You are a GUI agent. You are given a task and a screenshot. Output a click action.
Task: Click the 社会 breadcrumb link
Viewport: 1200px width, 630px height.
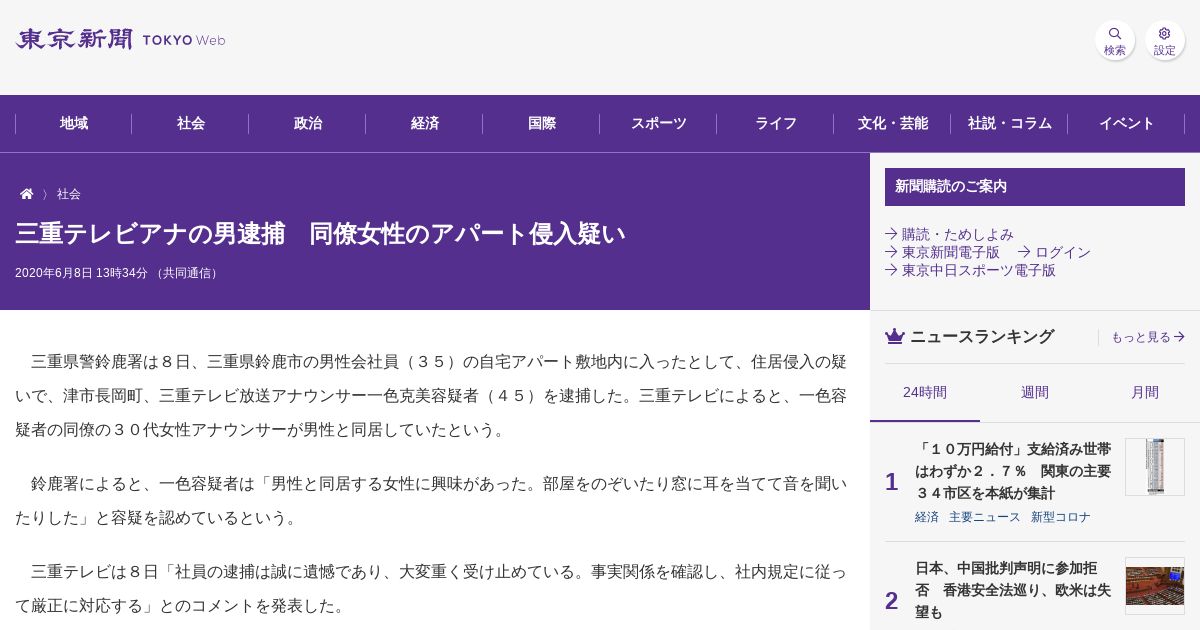click(69, 194)
